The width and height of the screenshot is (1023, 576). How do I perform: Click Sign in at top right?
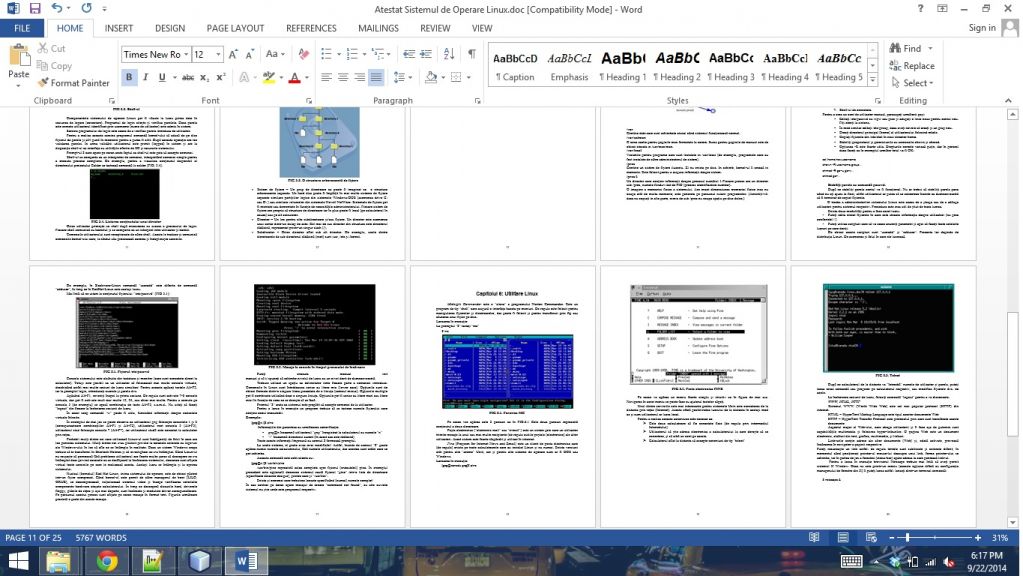982,28
